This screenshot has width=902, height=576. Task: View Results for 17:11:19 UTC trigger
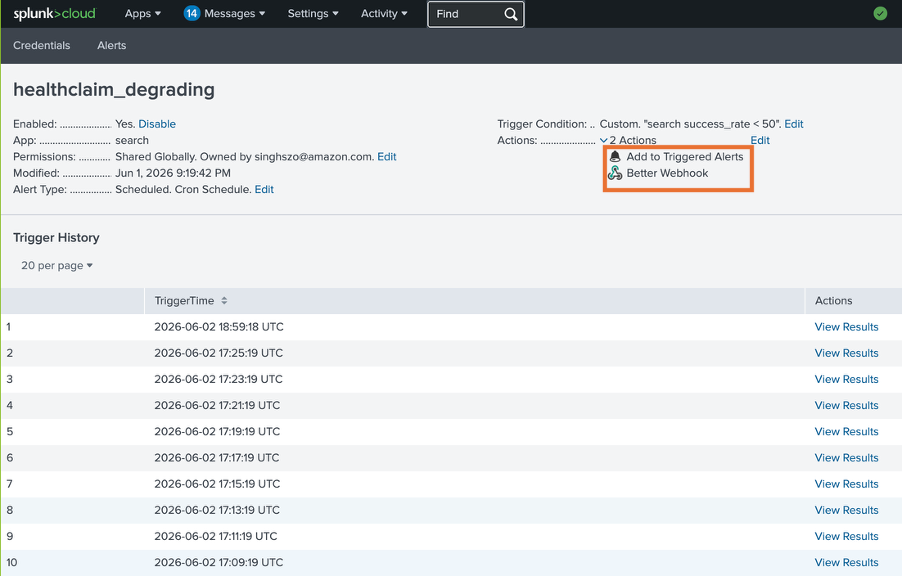[846, 536]
